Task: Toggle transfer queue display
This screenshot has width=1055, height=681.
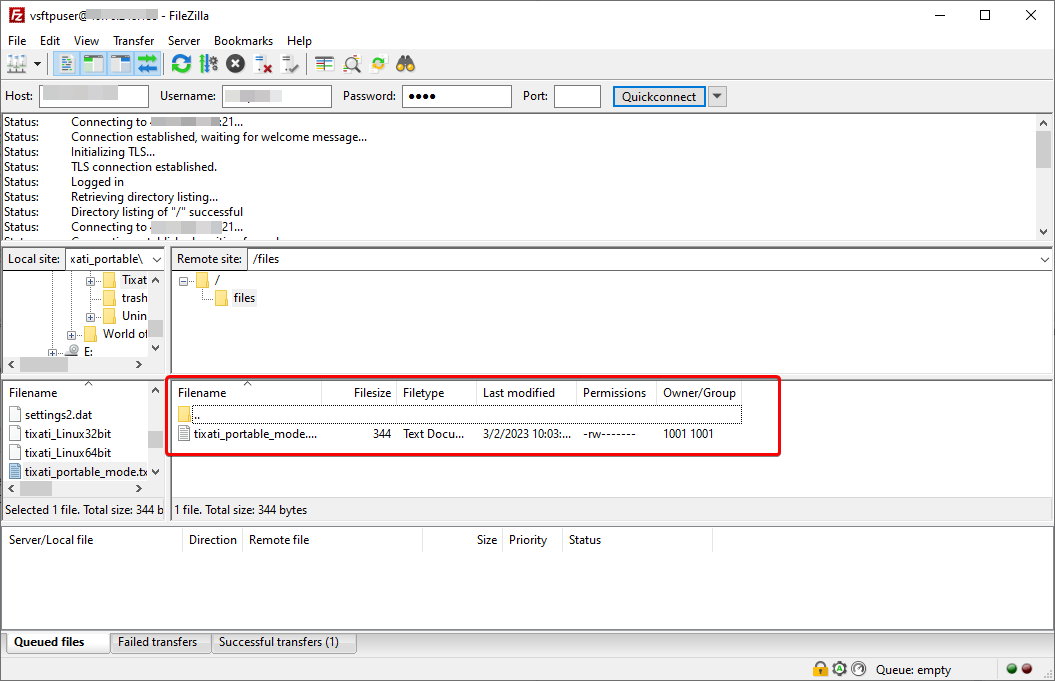Action: click(x=147, y=64)
